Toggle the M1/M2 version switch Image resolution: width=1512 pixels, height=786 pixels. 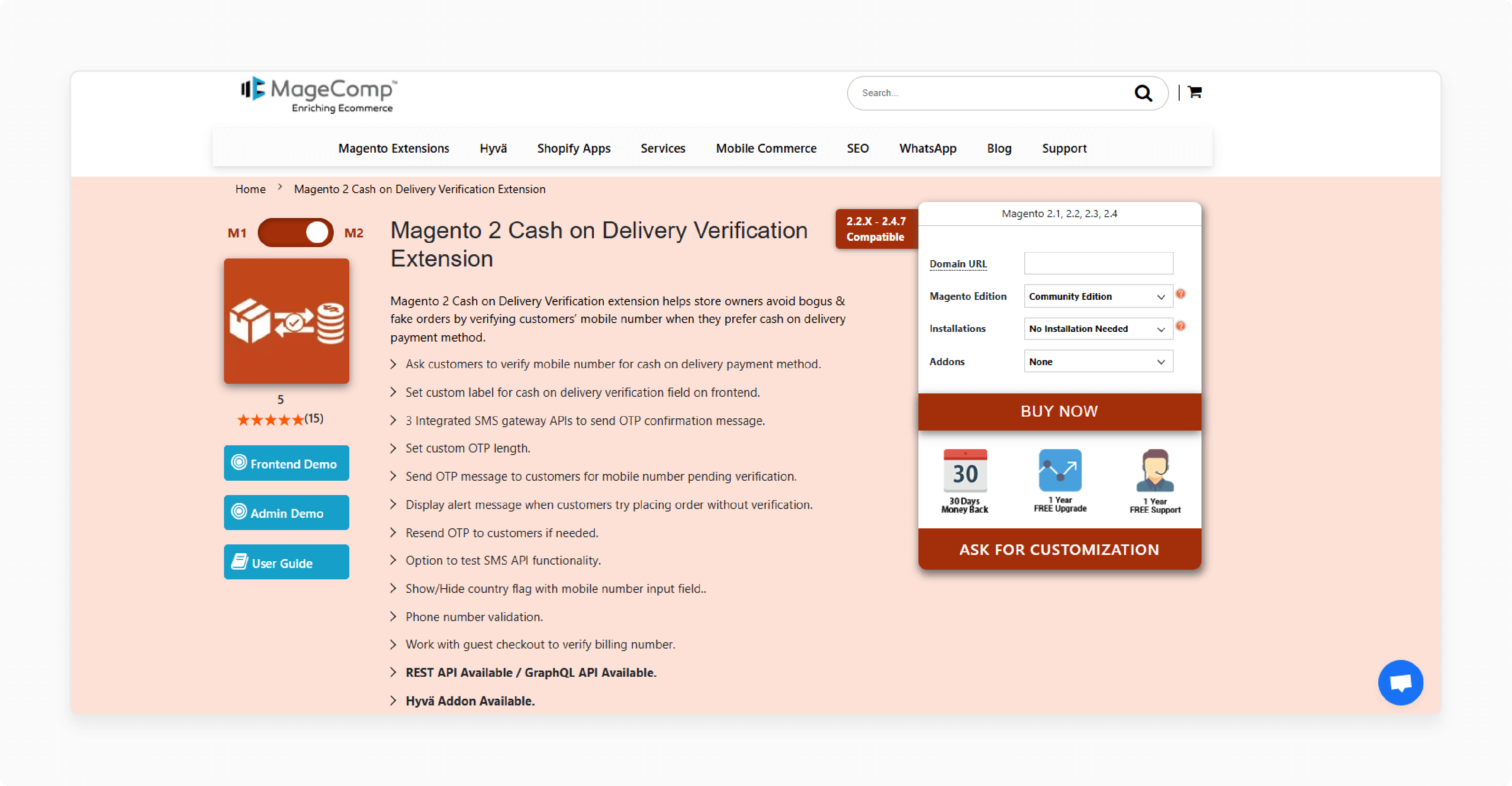click(295, 232)
